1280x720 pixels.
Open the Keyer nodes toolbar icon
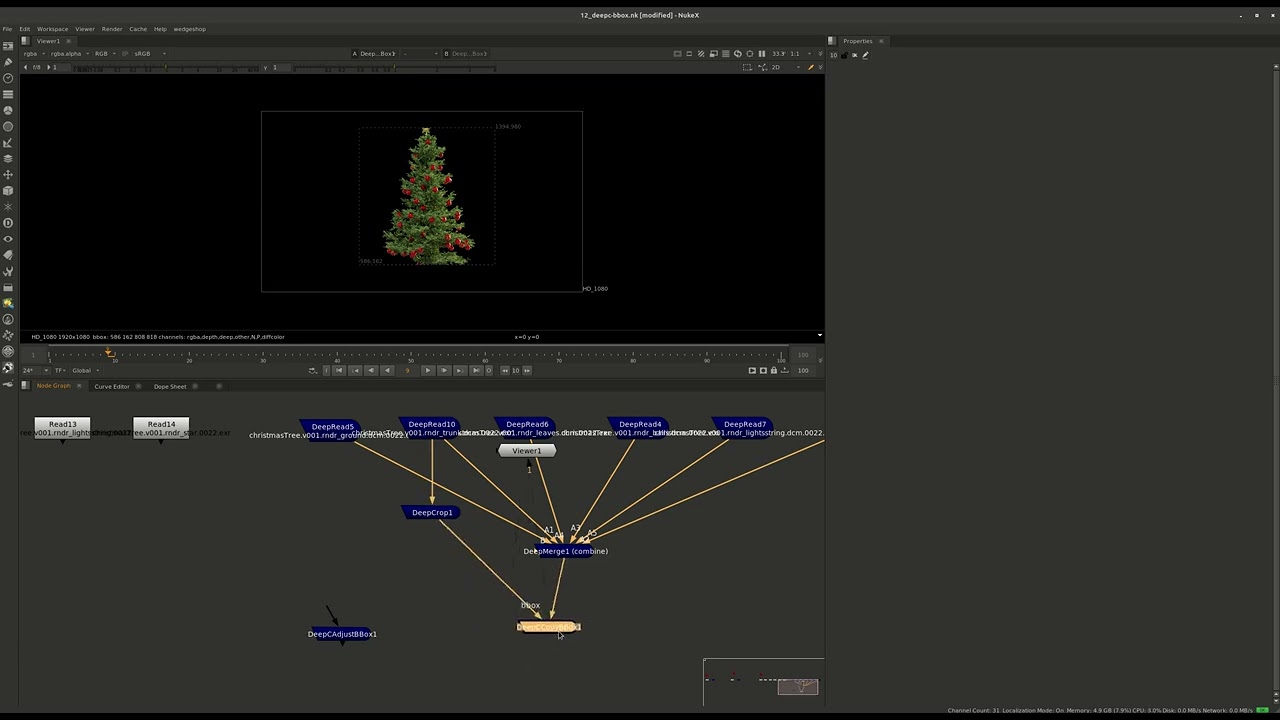(x=8, y=142)
